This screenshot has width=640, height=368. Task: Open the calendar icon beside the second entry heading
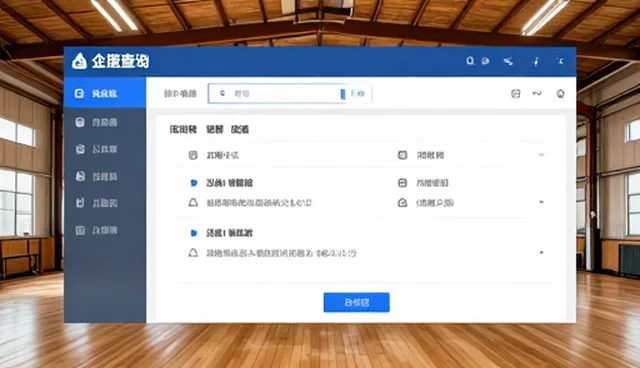pos(402,183)
